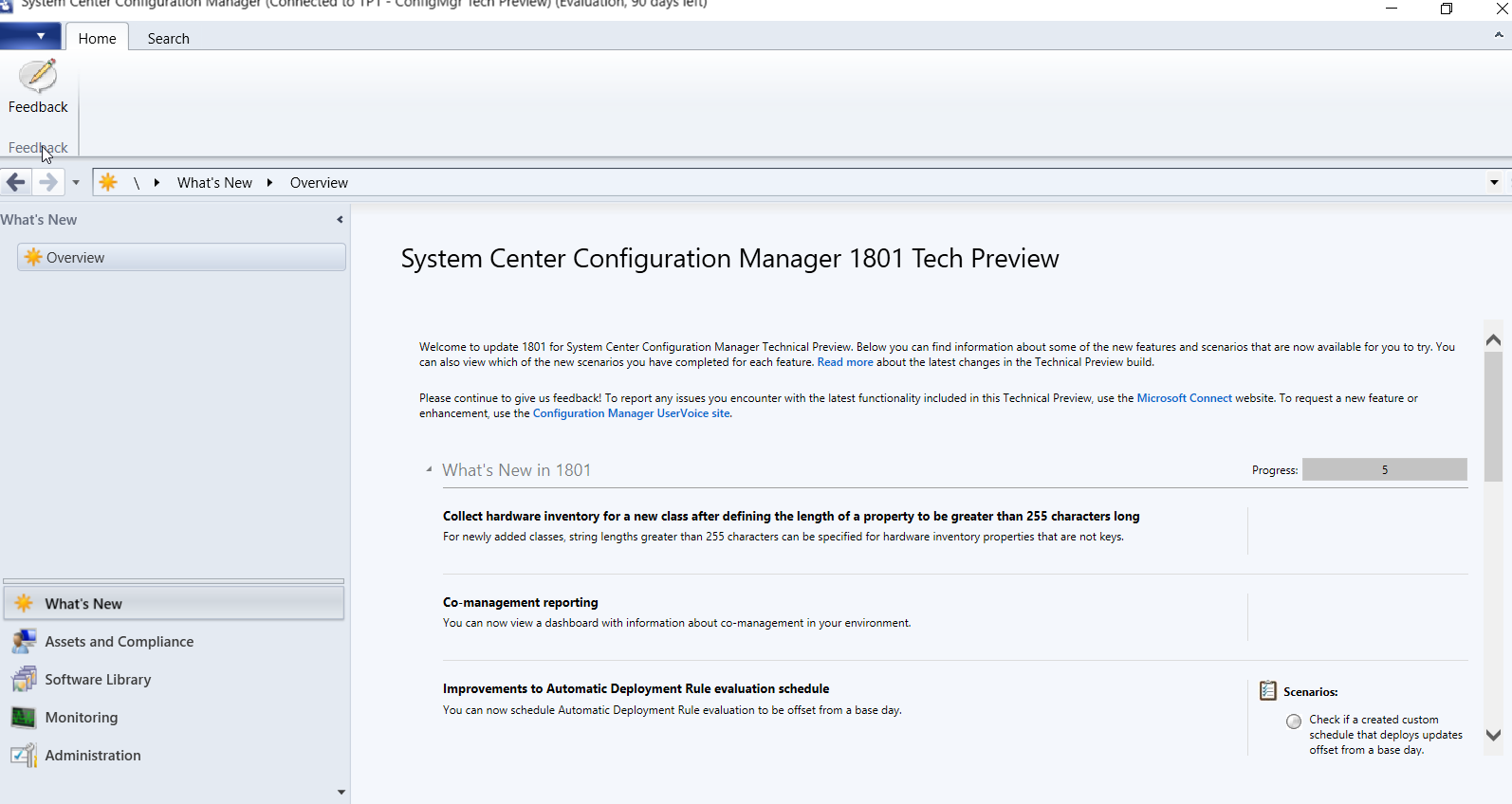Open the Administration workspace
The height and width of the screenshot is (804, 1512).
174,755
